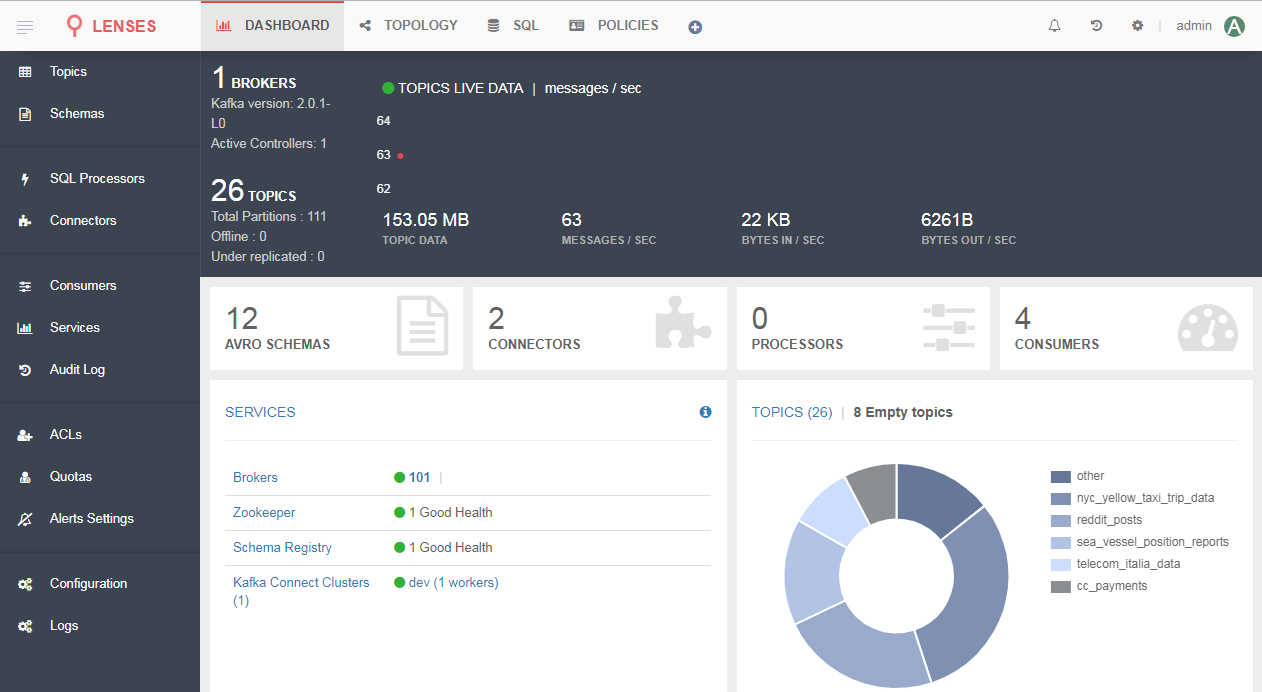The image size is (1262, 692).
Task: Click the history clock icon in header
Action: tap(1096, 26)
